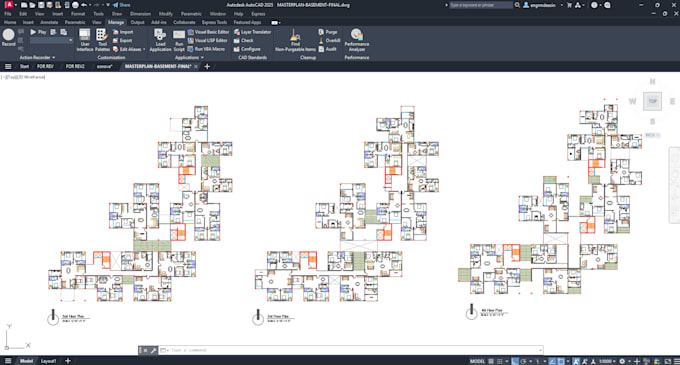Open the annotation scale dropdown in status bar
Image resolution: width=680 pixels, height=365 pixels.
pos(608,361)
